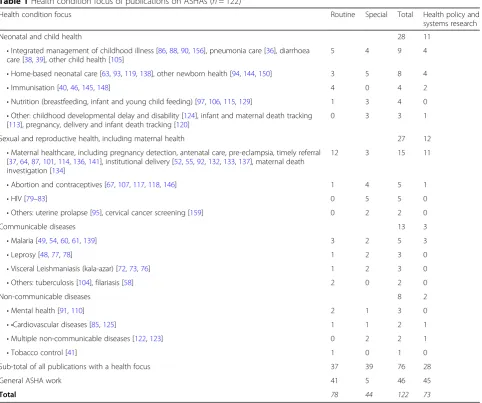Open immunisation reference 40

tap(63, 88)
